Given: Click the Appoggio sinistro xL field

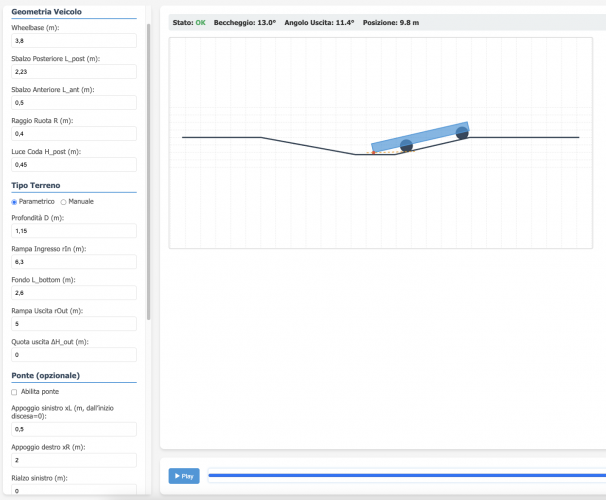Looking at the screenshot, I should tap(73, 428).
